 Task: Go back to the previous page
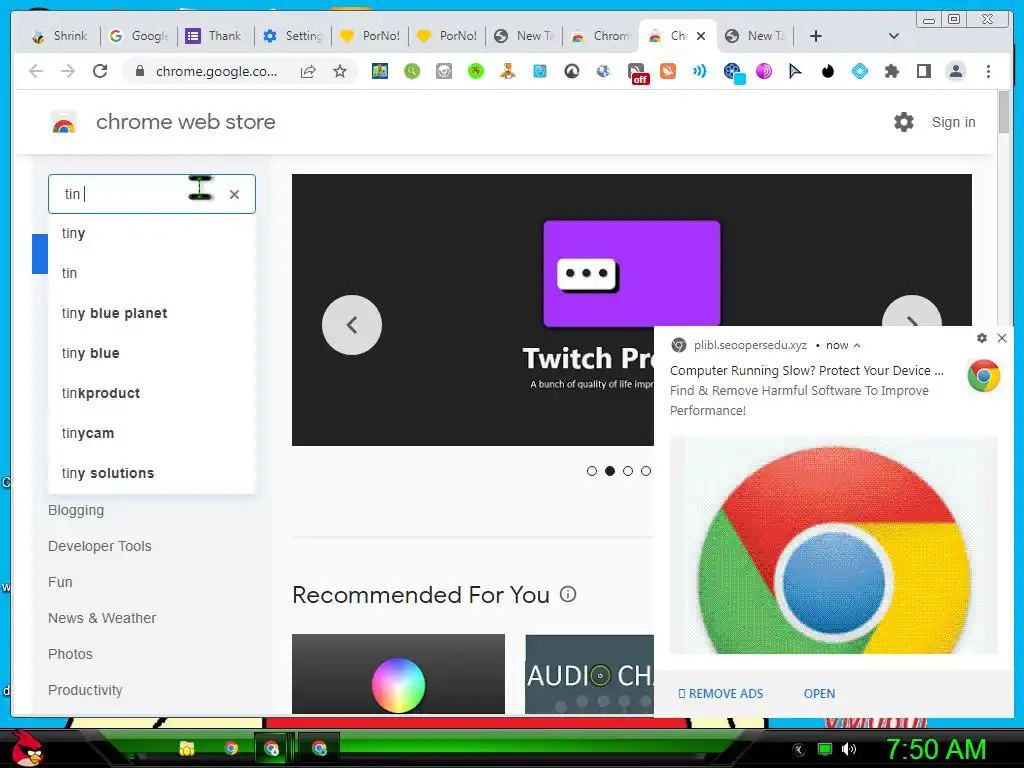click(x=36, y=71)
